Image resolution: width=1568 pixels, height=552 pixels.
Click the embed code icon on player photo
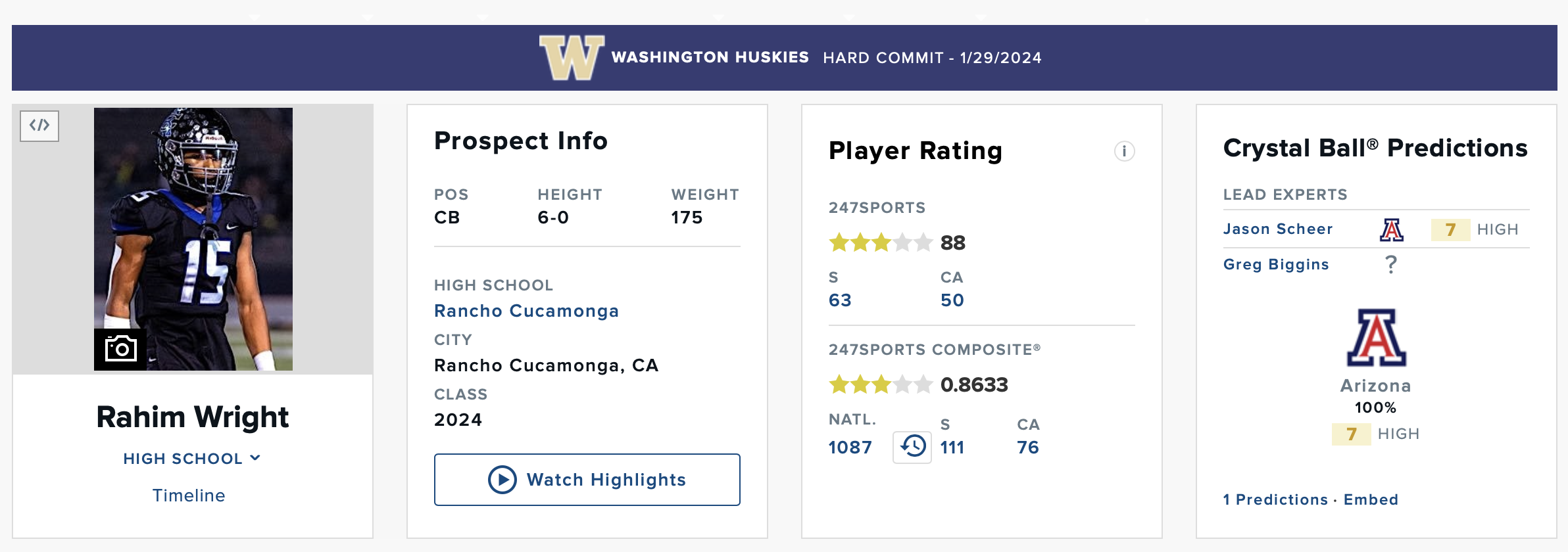39,126
